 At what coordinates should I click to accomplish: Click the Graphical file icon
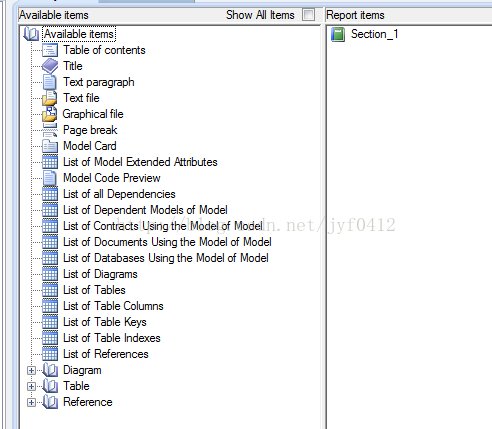coord(50,114)
